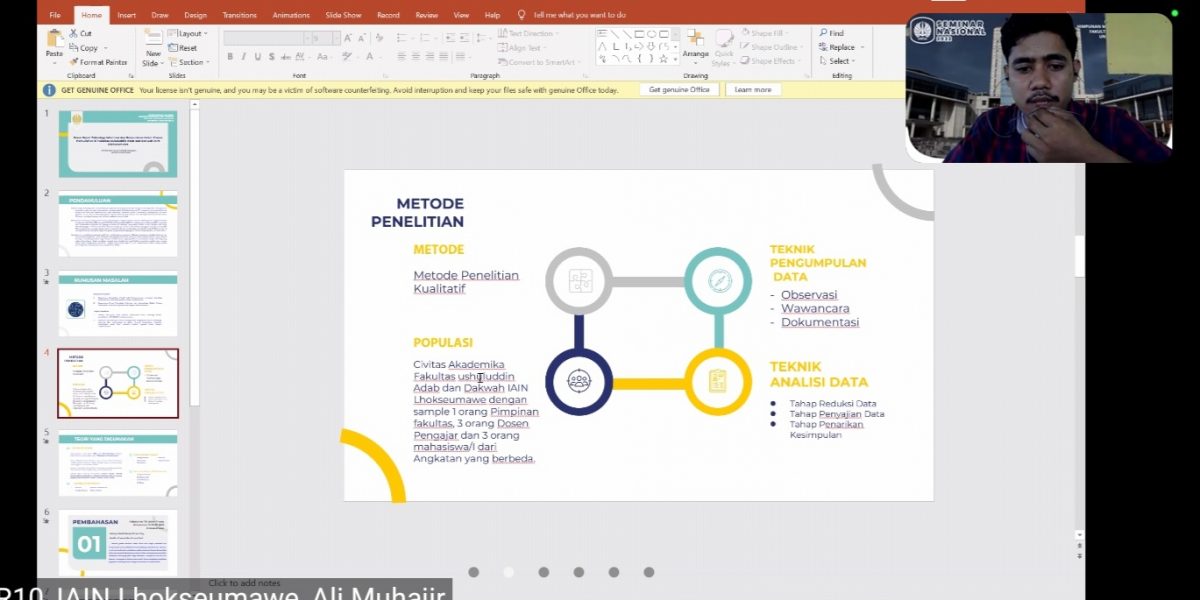Switch to the Insert tab

point(126,15)
